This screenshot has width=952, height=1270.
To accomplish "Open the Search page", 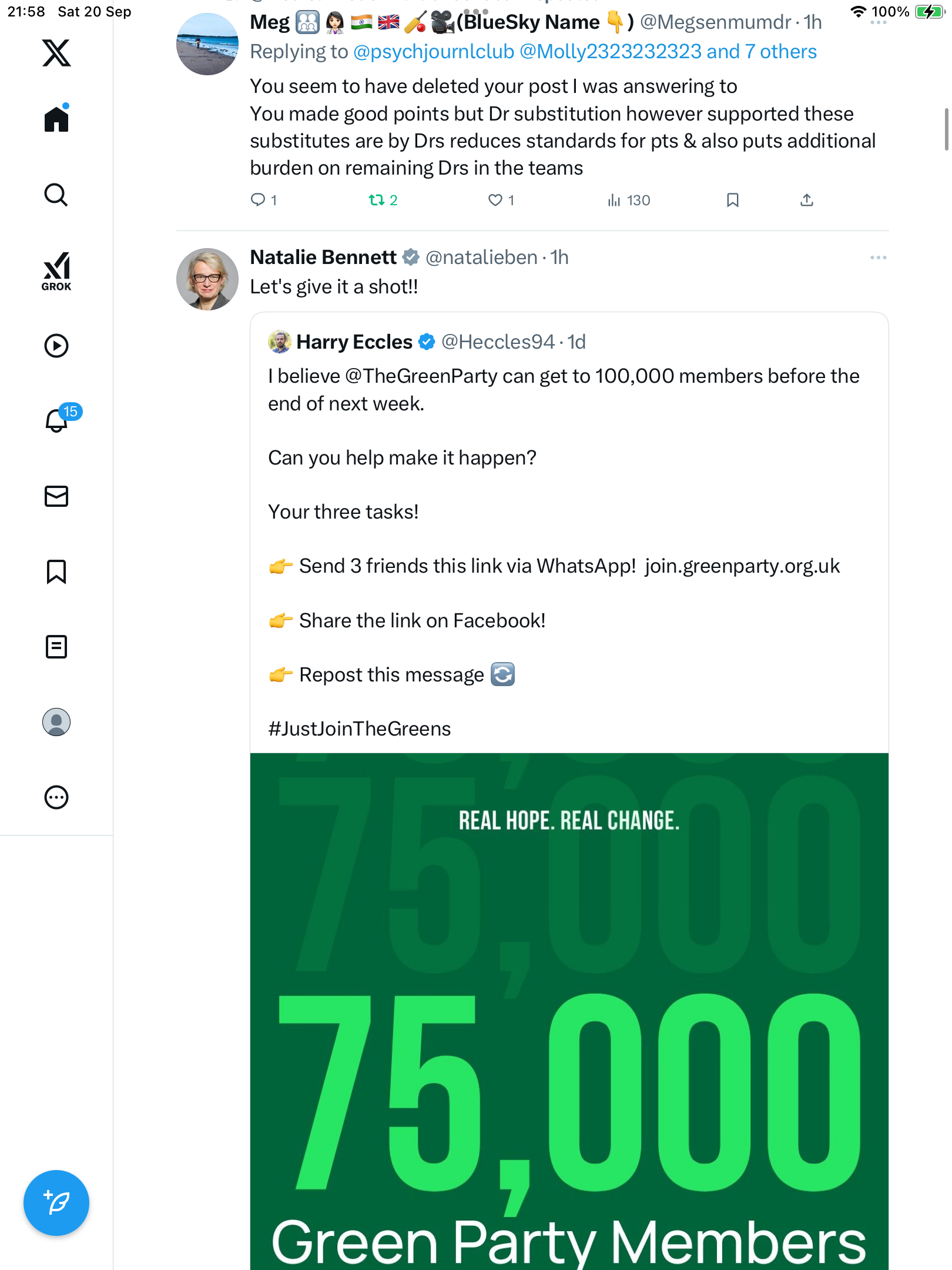I will pyautogui.click(x=56, y=195).
